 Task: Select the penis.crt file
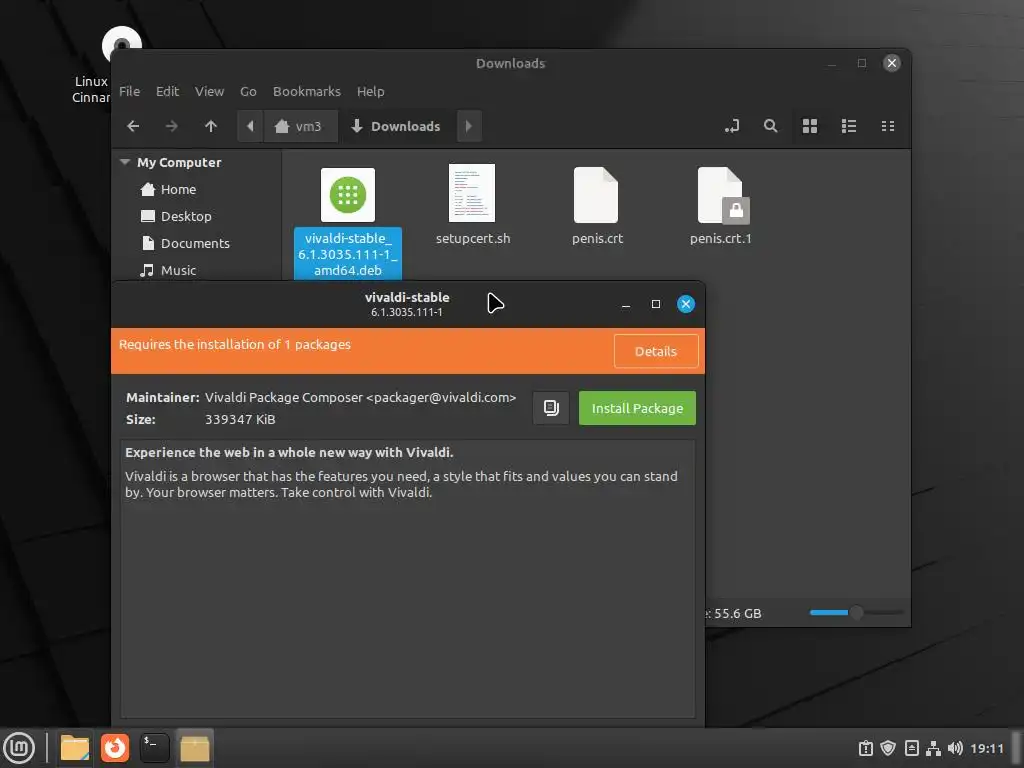[596, 205]
